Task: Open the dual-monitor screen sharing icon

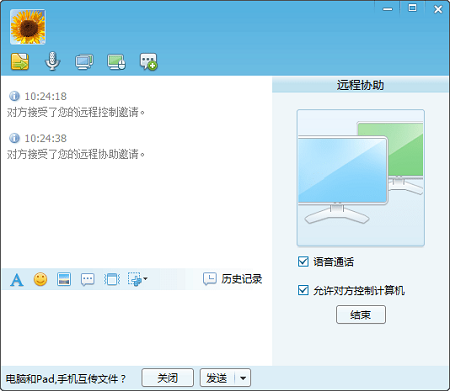Action: click(84, 62)
